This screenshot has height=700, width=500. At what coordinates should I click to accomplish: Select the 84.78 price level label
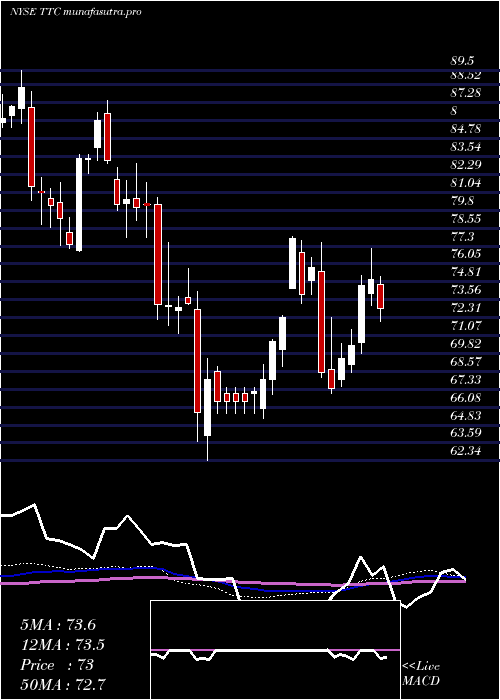coord(466,129)
